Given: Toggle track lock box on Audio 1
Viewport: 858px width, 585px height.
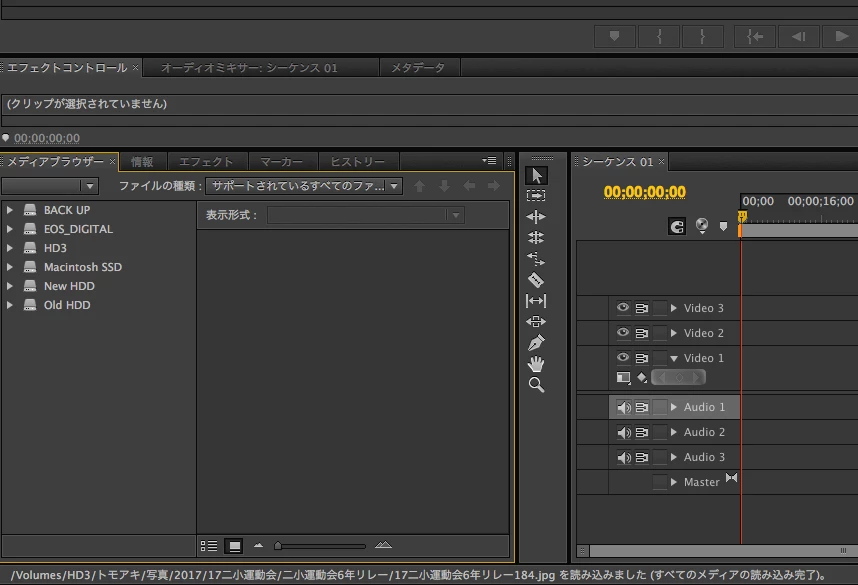Looking at the screenshot, I should coord(660,407).
